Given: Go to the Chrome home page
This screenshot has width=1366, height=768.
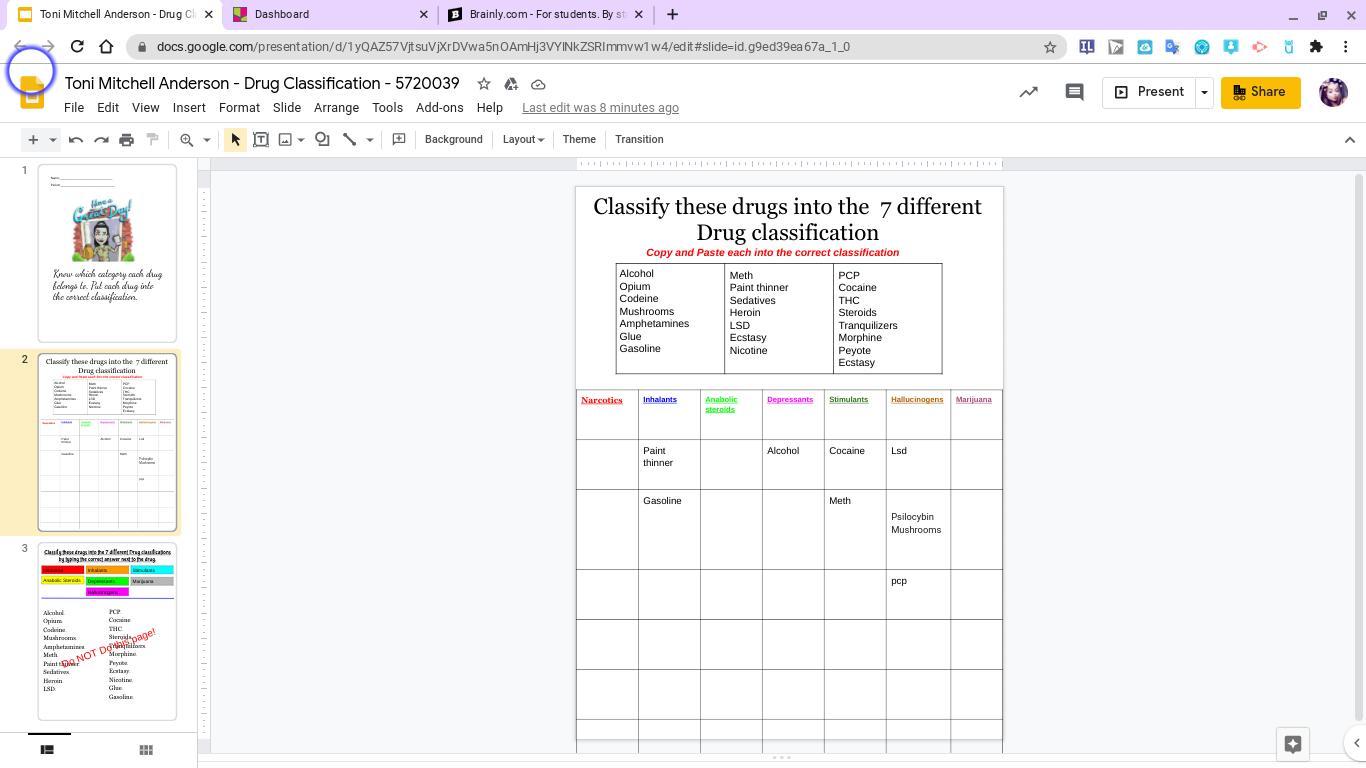Looking at the screenshot, I should tap(106, 46).
